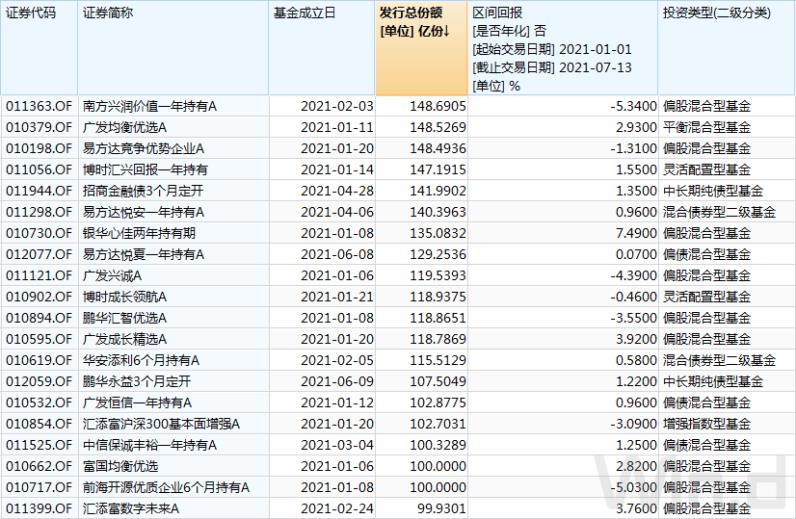Select fund name 广发兴诚A
This screenshot has width=796, height=519.
(x=112, y=276)
